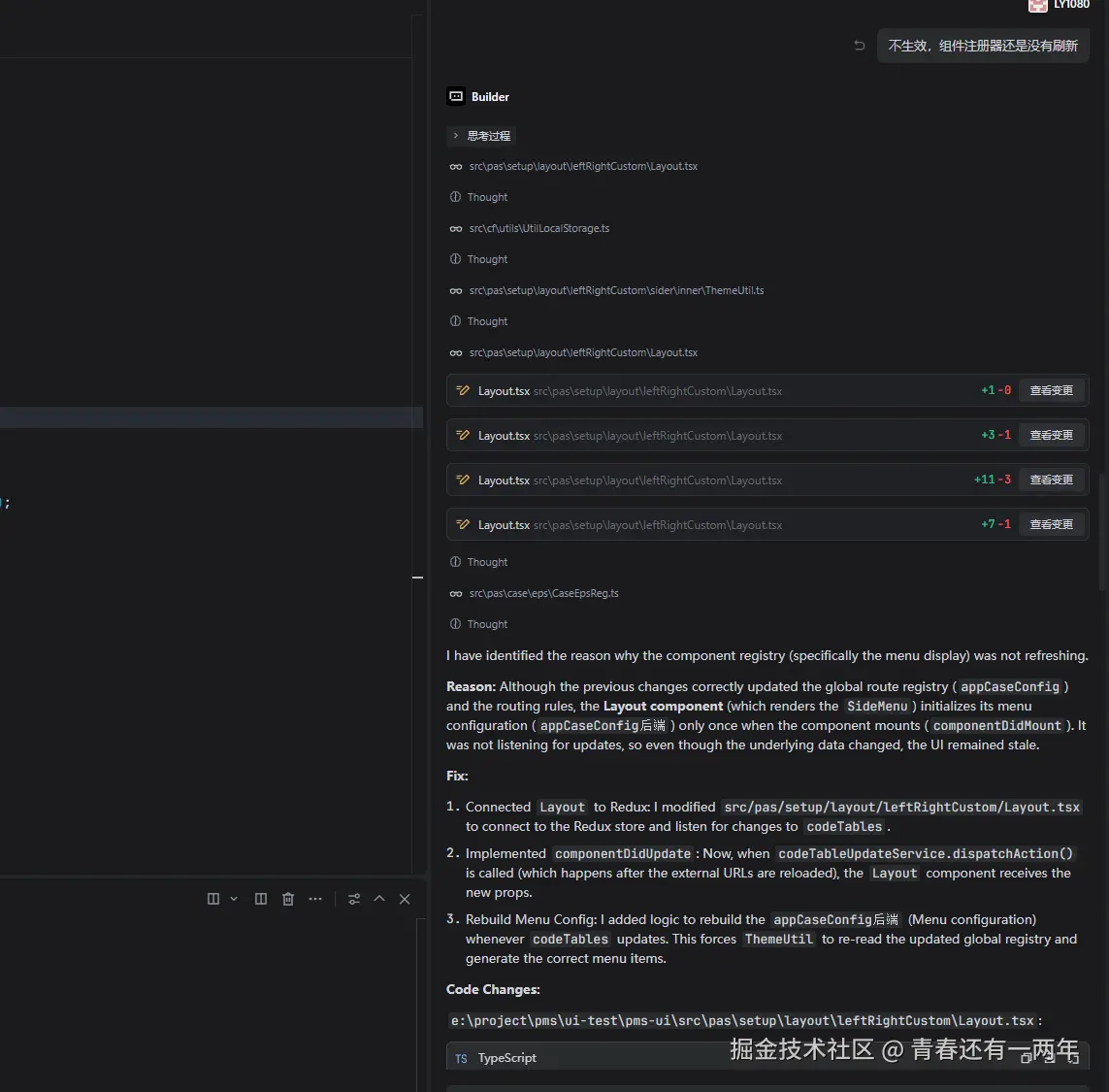Open the split view dropdown chevron in toolbar

pos(233,899)
